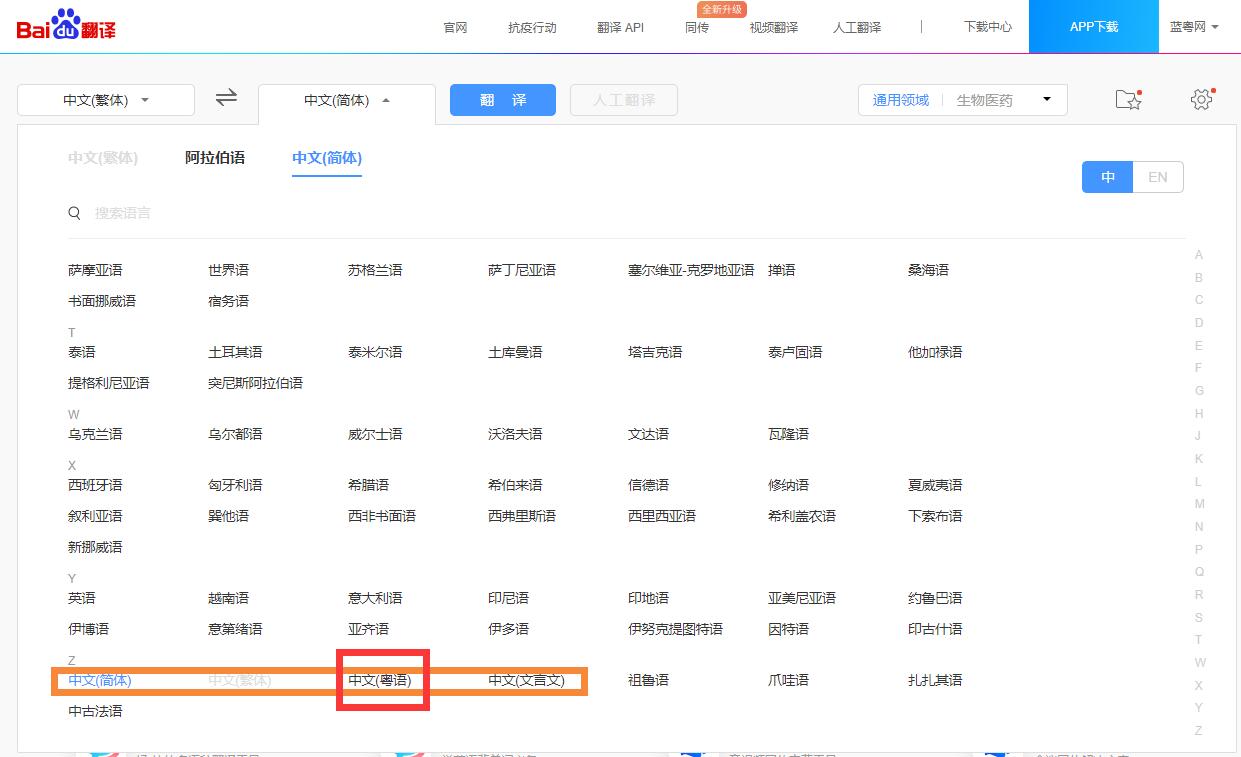Jump to letter W in alphabet index
Viewport: 1241px width, 757px height.
1199,662
